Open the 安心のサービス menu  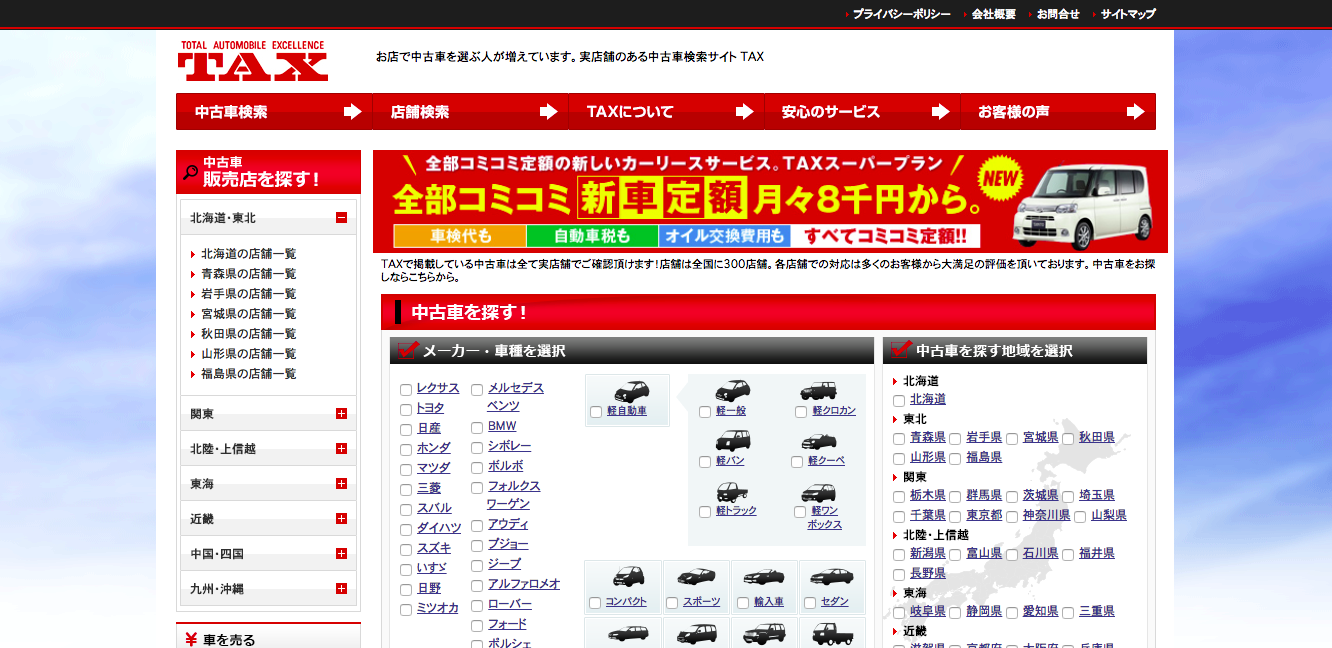tap(862, 112)
